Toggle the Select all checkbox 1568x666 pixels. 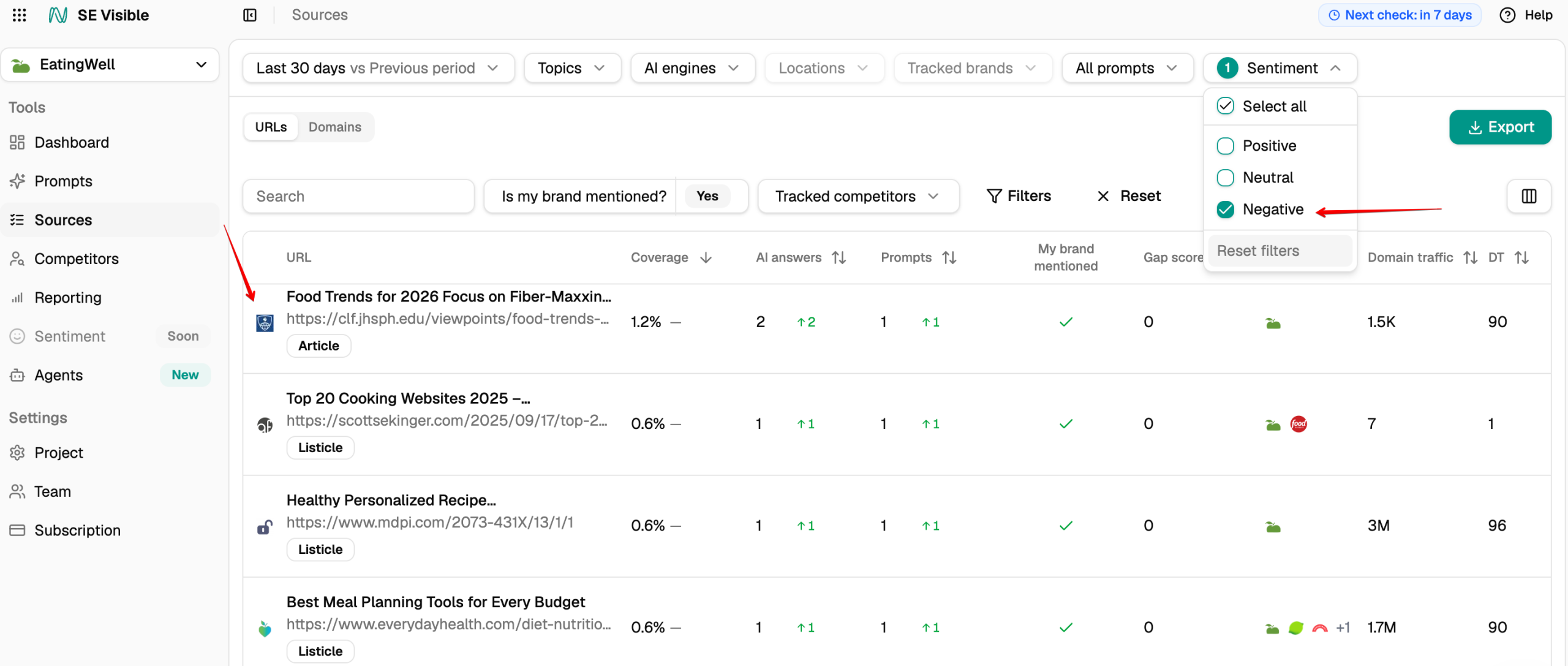coord(1226,106)
